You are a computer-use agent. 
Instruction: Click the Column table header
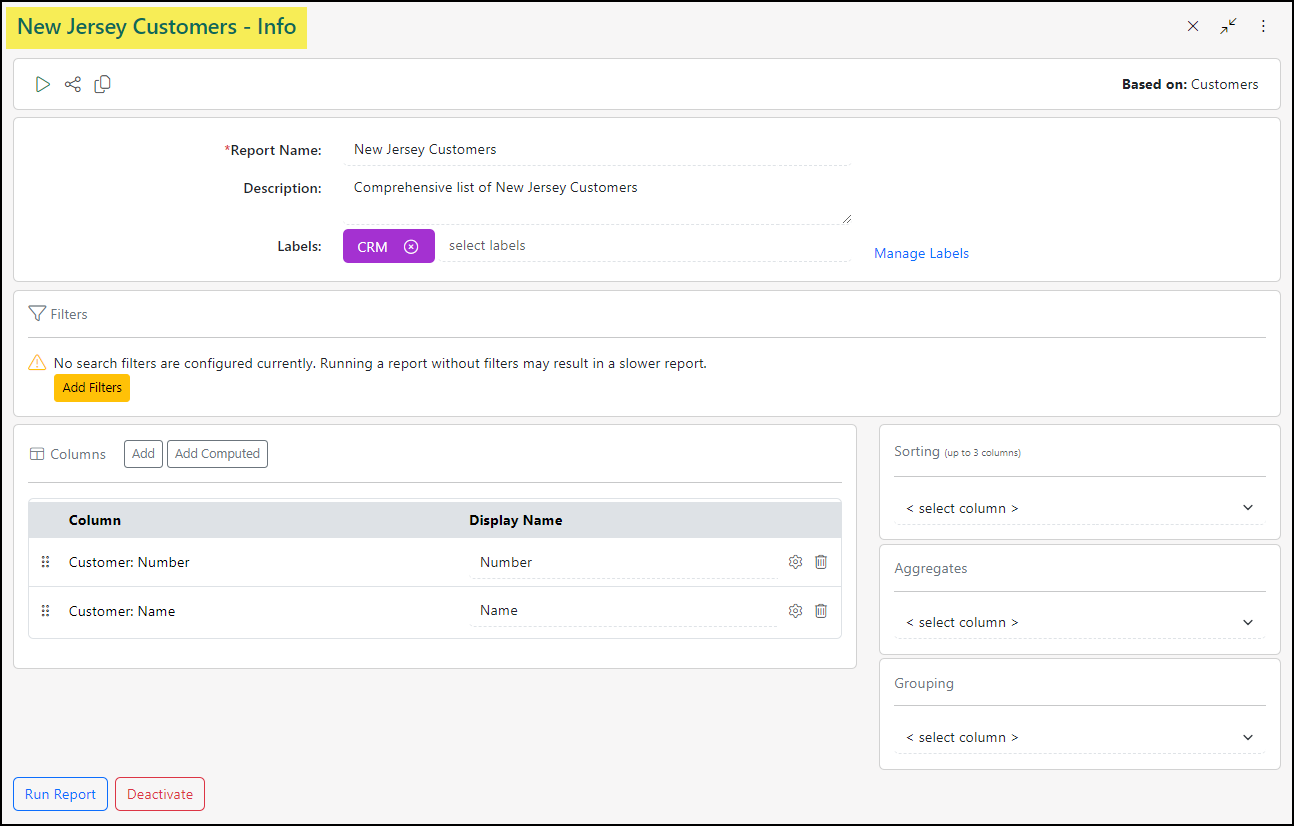pyautogui.click(x=95, y=520)
